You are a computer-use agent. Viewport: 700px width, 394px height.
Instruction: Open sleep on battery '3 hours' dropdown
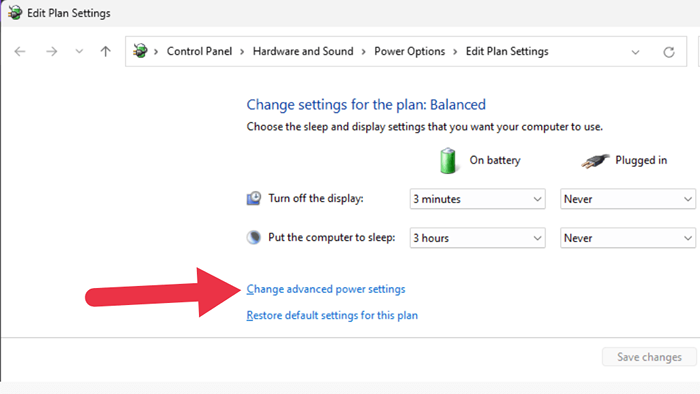477,238
